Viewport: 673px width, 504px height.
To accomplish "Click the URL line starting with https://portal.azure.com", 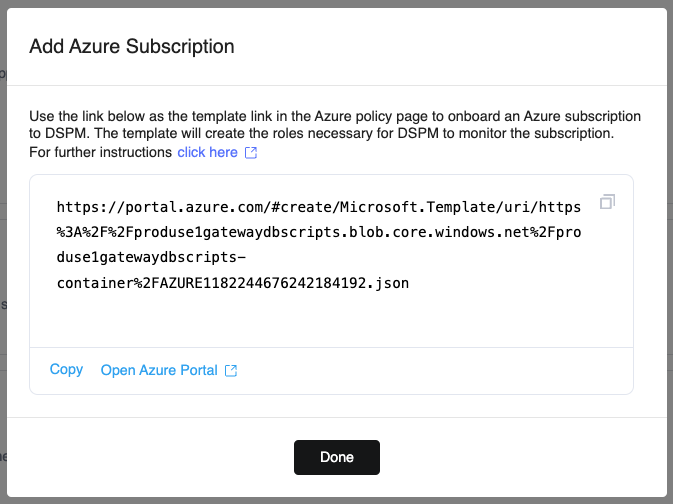I will tap(320, 208).
